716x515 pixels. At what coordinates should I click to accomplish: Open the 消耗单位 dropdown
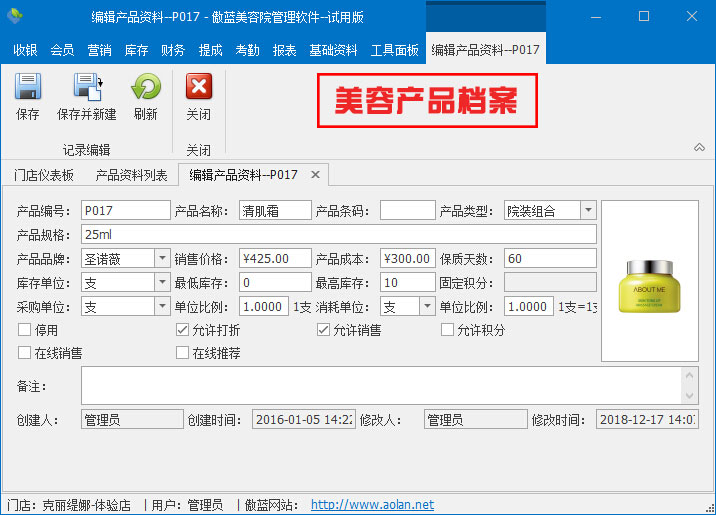click(x=427, y=306)
